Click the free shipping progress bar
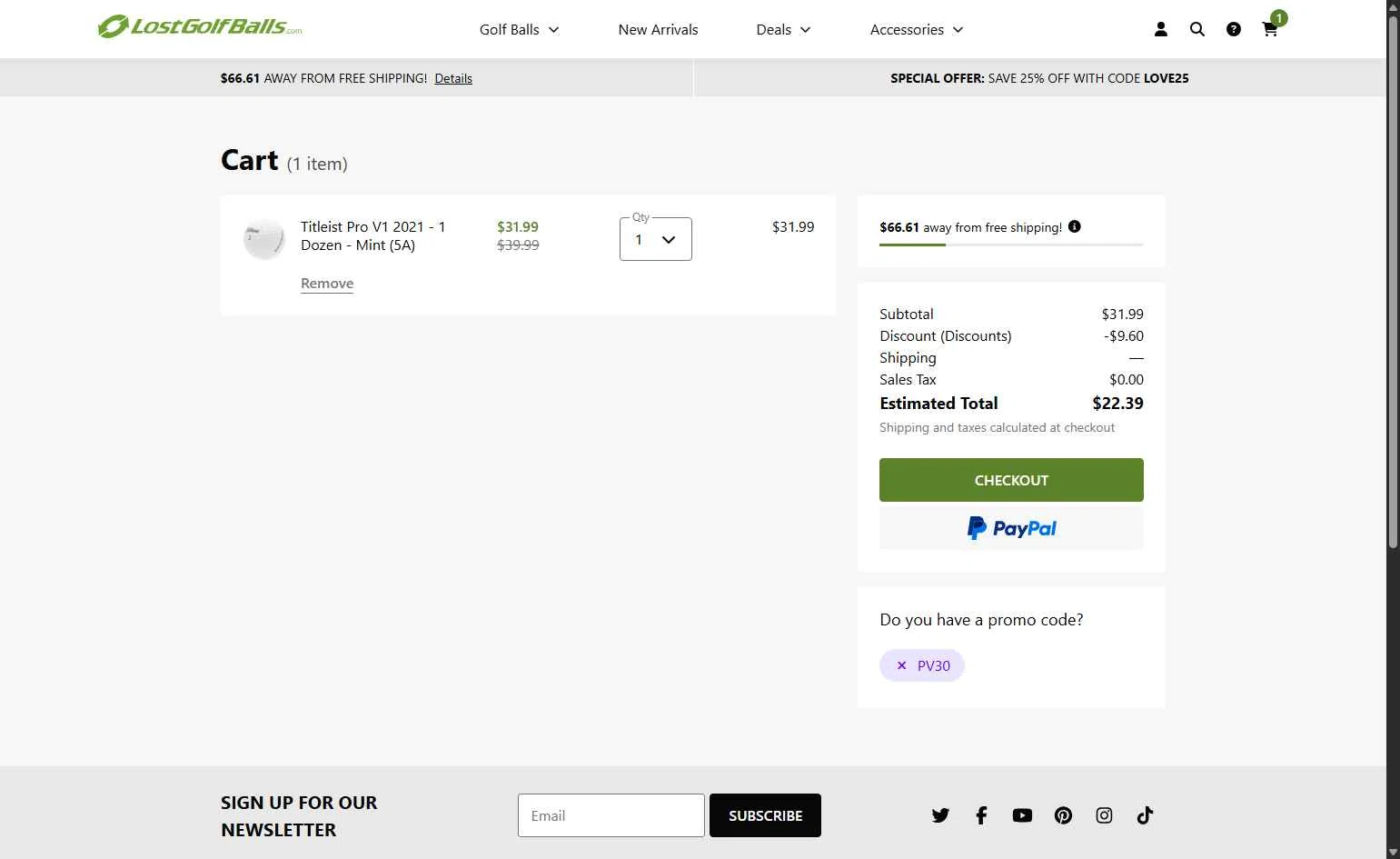 (1011, 245)
